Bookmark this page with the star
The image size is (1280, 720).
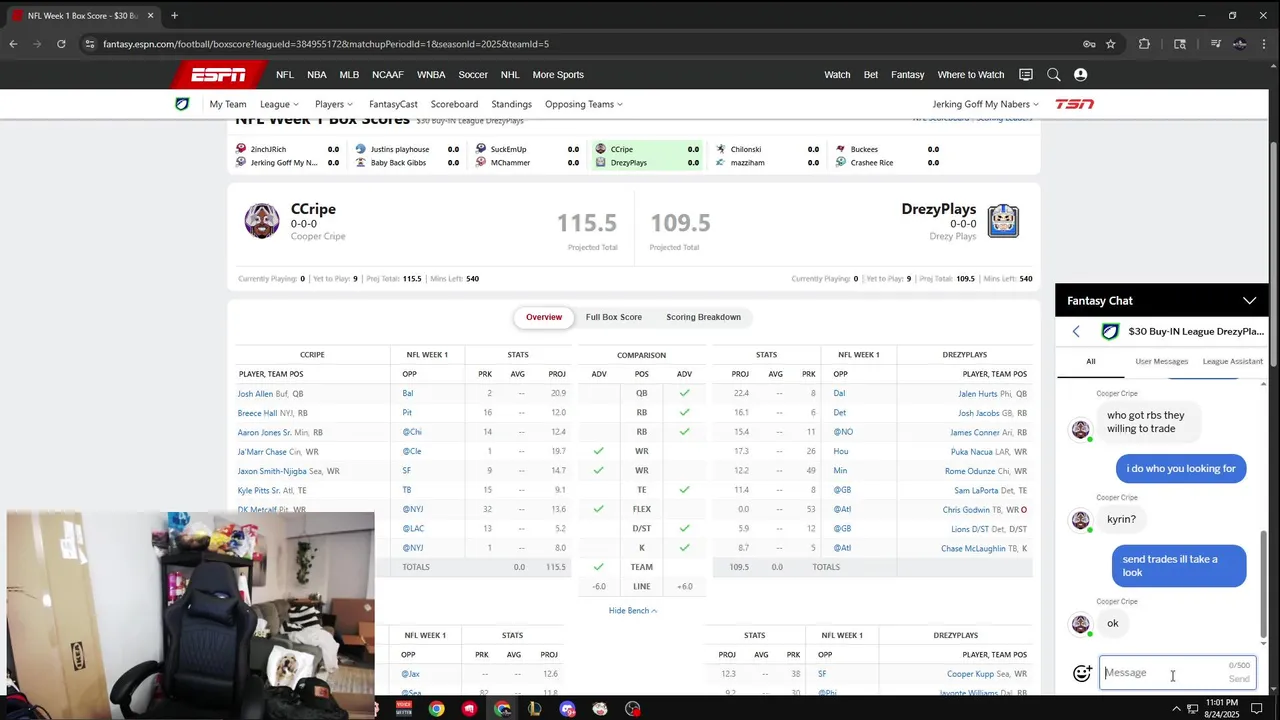coord(1110,44)
